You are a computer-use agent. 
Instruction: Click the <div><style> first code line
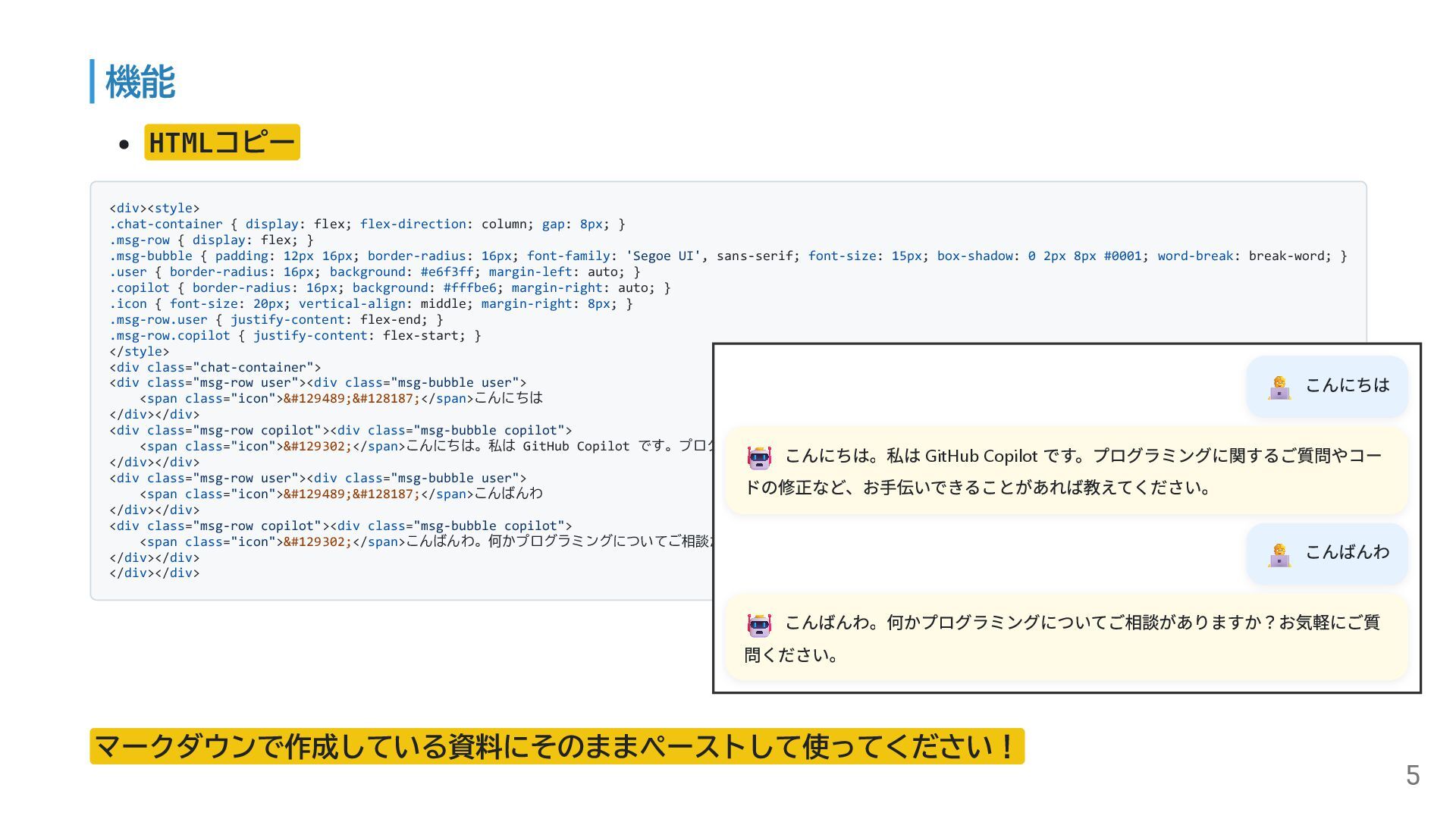155,208
